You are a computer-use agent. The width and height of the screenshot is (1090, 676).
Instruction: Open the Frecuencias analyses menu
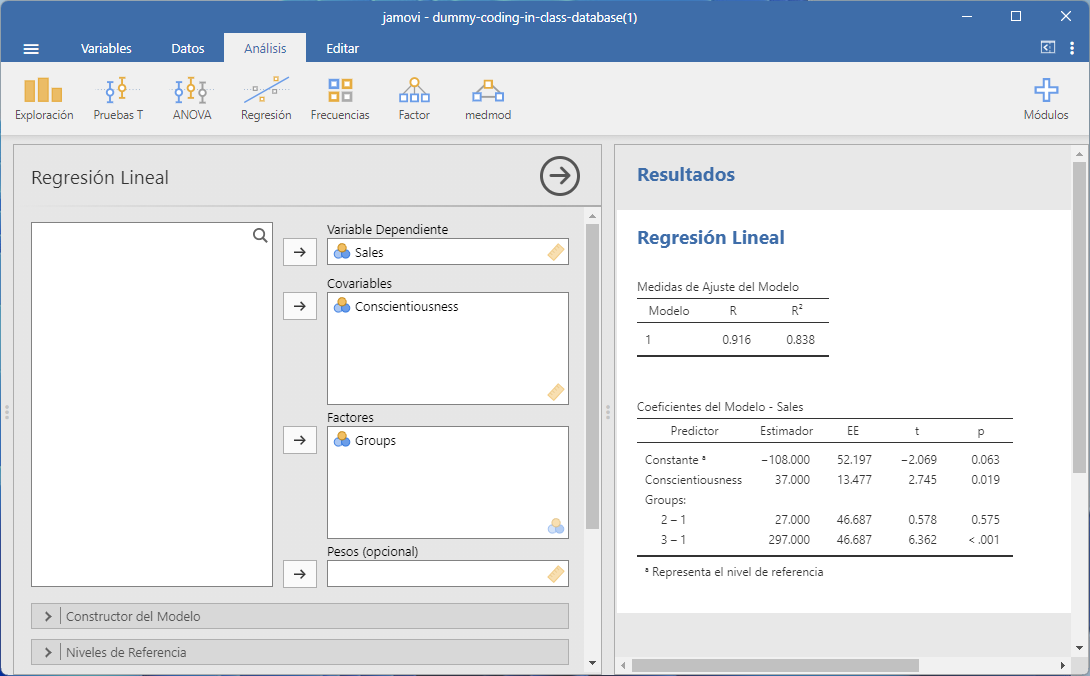[340, 99]
